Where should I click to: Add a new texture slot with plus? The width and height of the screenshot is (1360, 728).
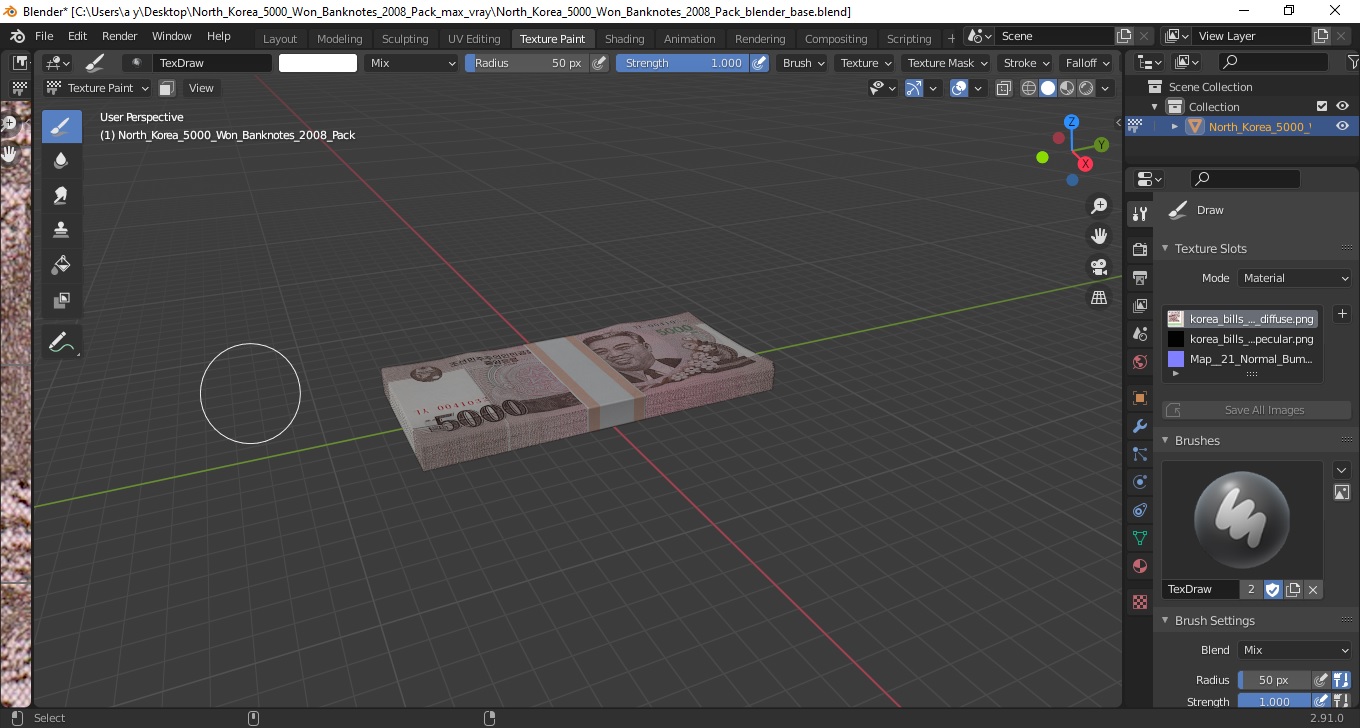click(1342, 314)
